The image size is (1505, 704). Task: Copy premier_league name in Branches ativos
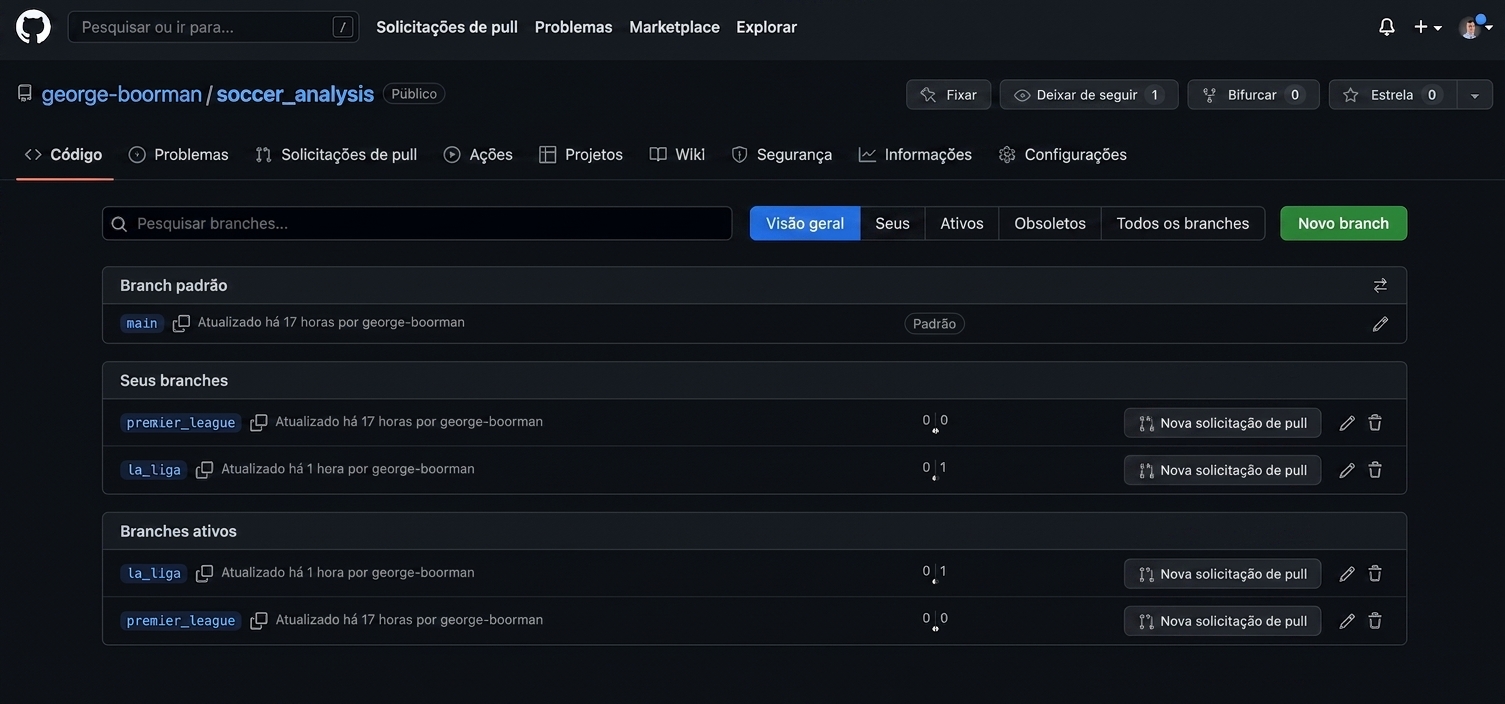point(258,621)
